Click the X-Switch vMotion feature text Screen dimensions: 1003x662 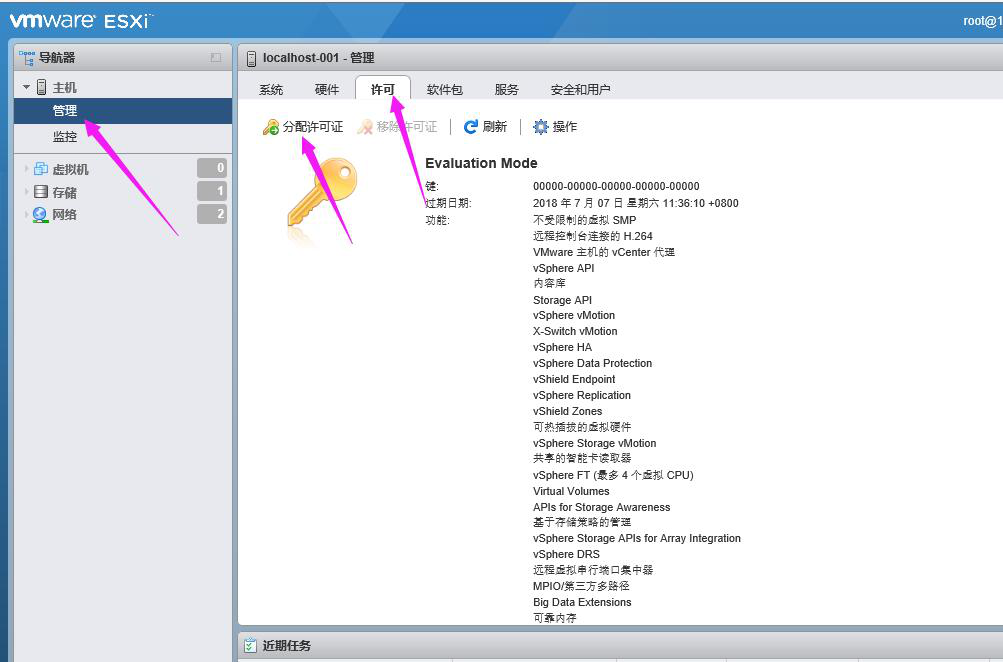[575, 331]
